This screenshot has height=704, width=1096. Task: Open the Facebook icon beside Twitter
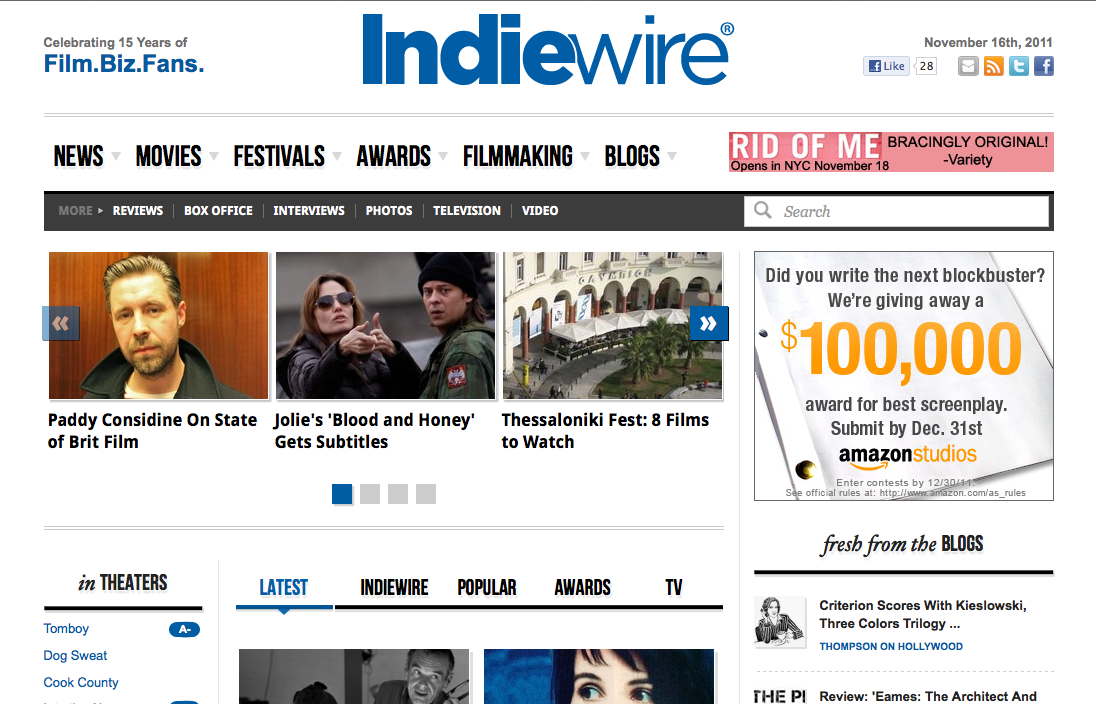1043,66
